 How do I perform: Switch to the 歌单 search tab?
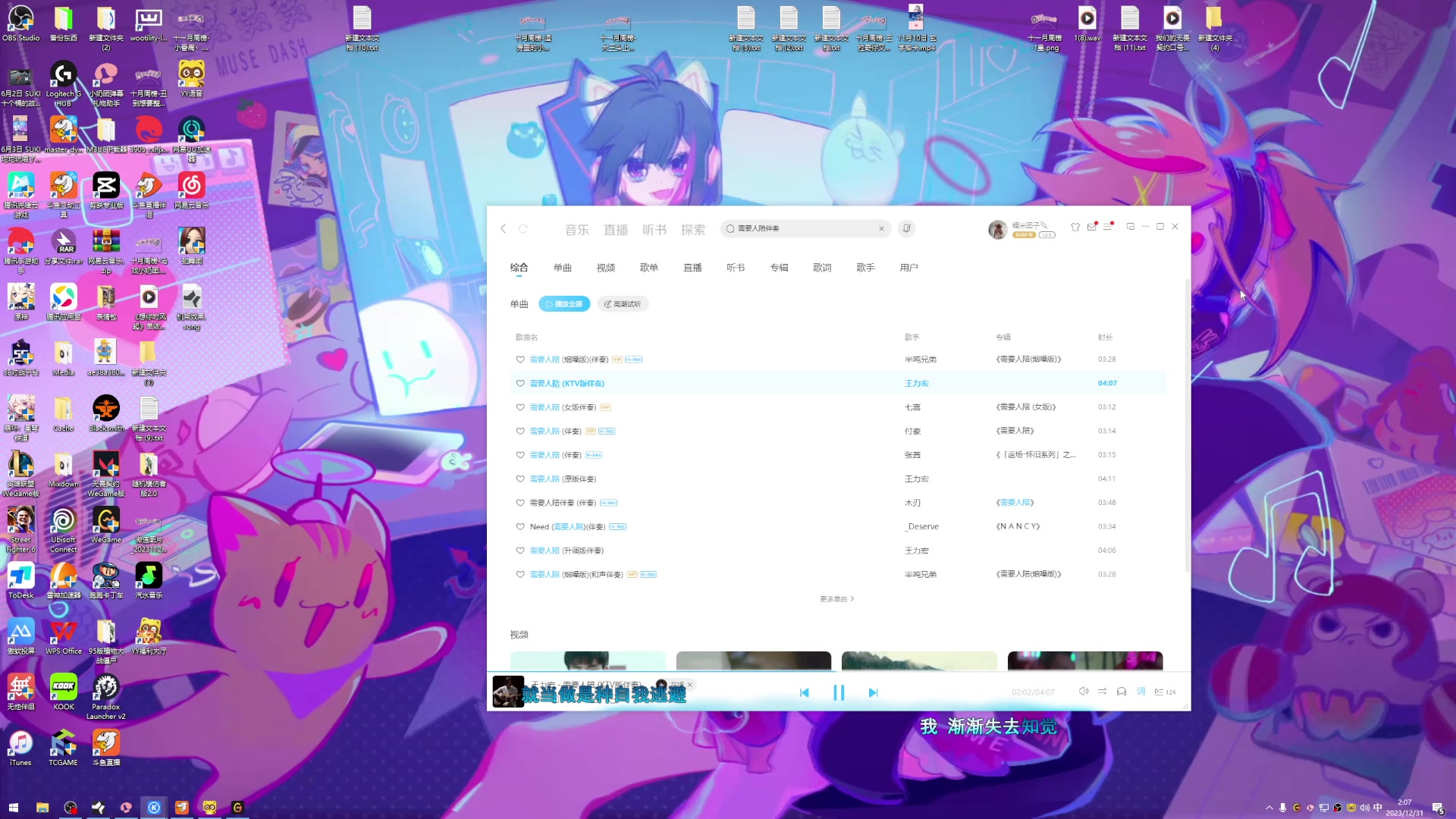(649, 268)
